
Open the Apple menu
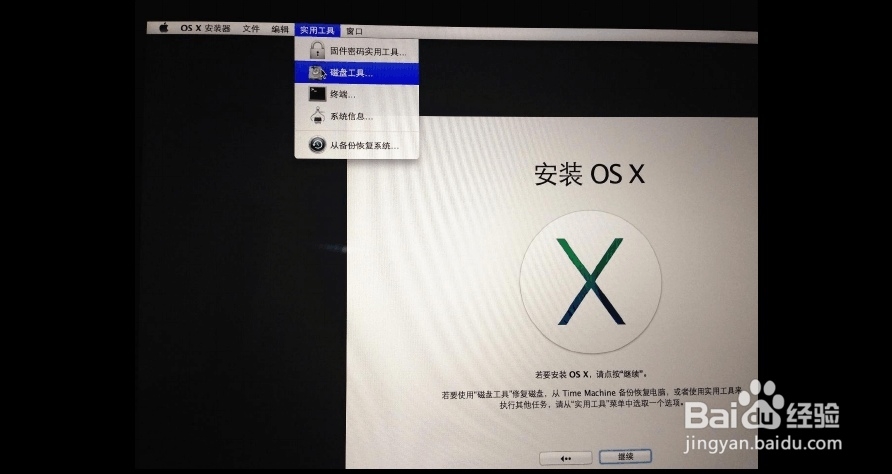[x=164, y=28]
